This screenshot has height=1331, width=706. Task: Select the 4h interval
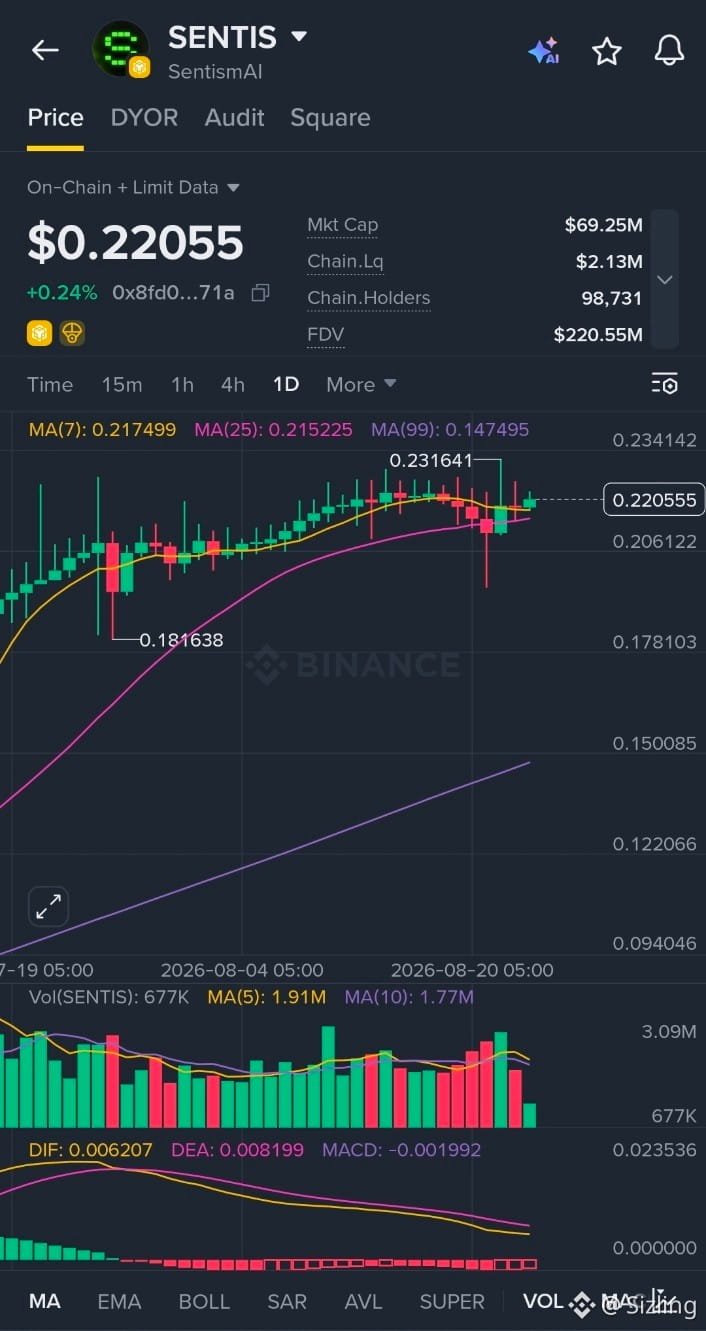[233, 384]
